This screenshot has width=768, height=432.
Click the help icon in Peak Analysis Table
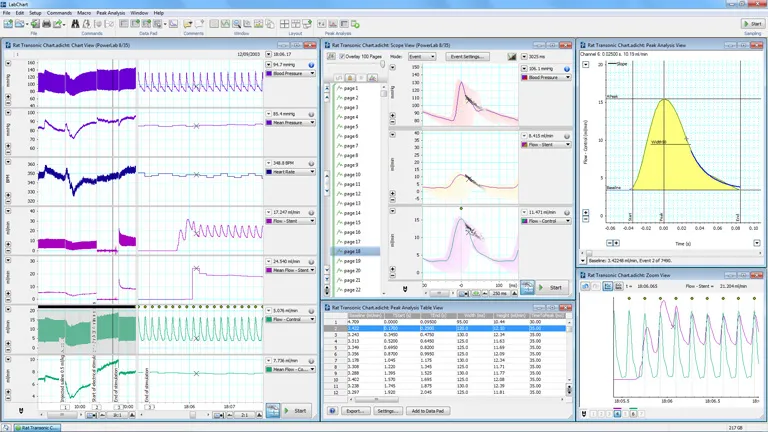pyautogui.click(x=332, y=411)
